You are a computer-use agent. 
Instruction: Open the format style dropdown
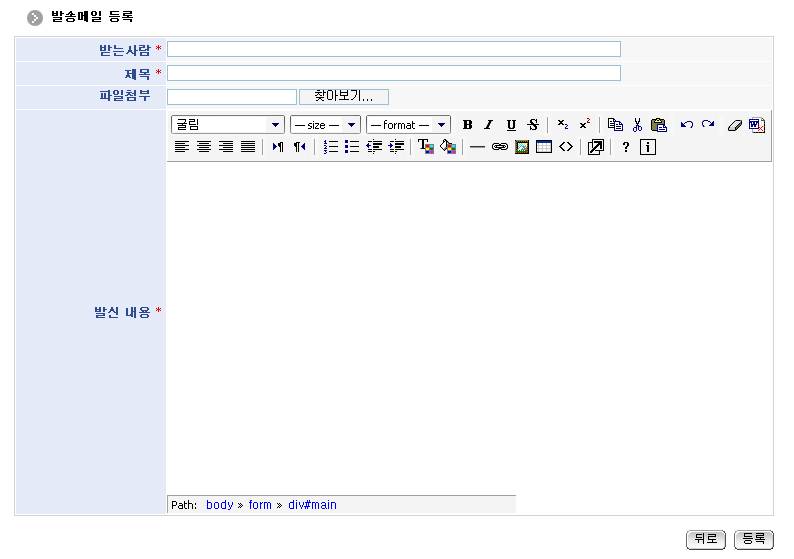(408, 125)
